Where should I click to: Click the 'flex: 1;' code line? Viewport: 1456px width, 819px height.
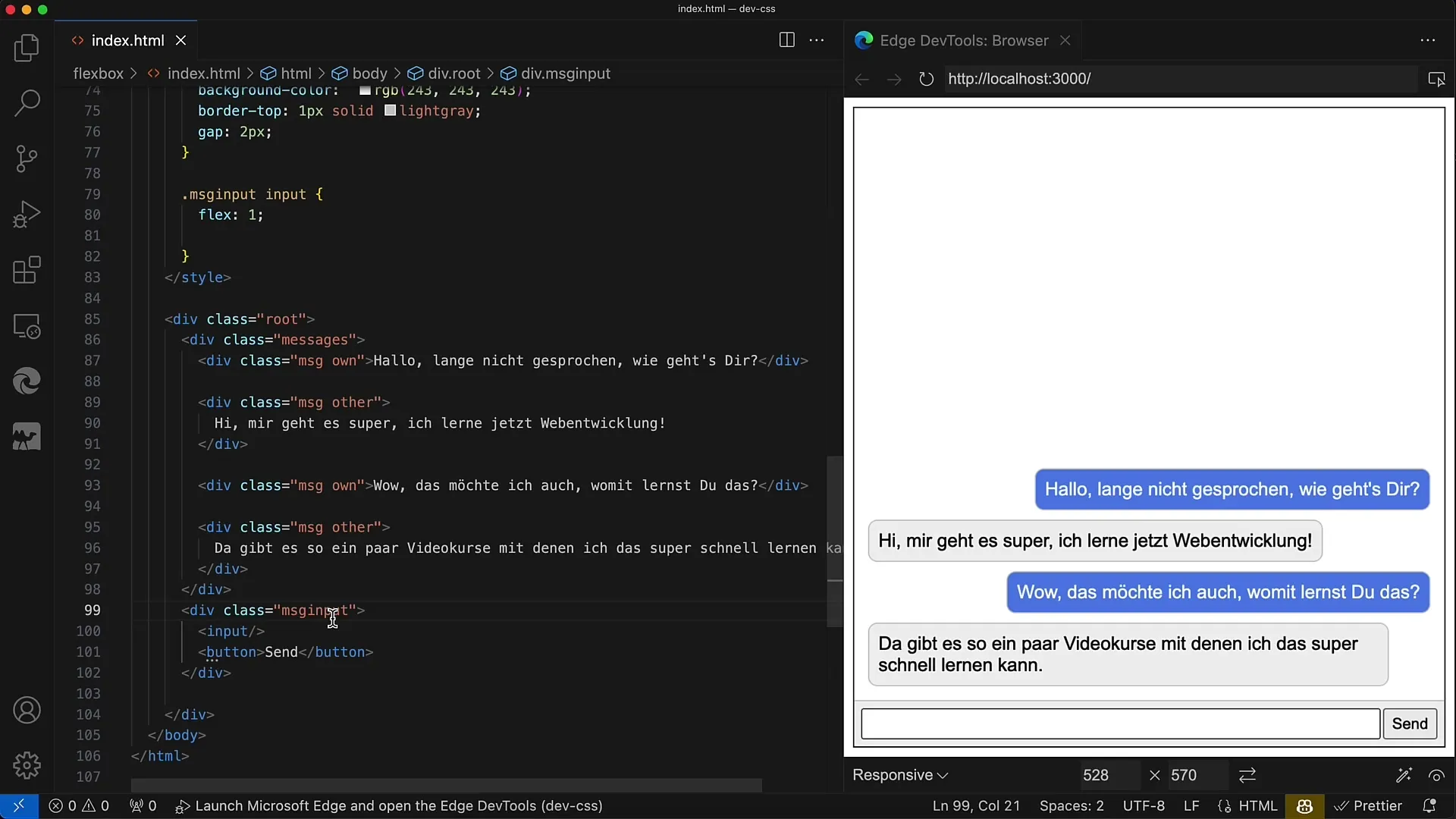pyautogui.click(x=231, y=215)
